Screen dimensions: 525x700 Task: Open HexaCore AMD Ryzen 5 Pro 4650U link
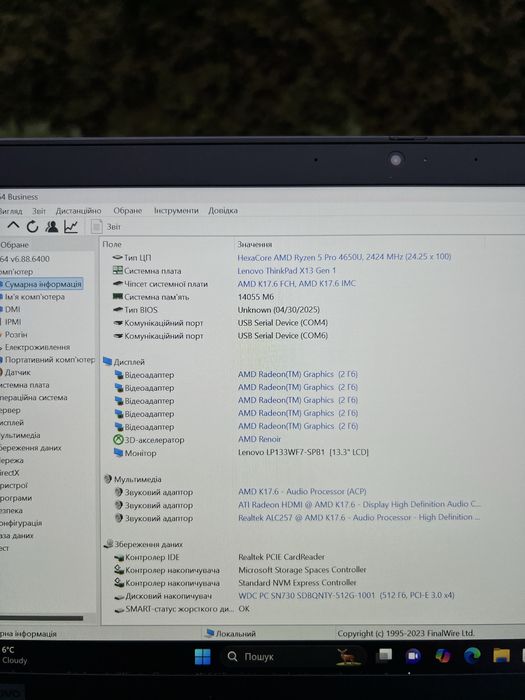(x=344, y=257)
